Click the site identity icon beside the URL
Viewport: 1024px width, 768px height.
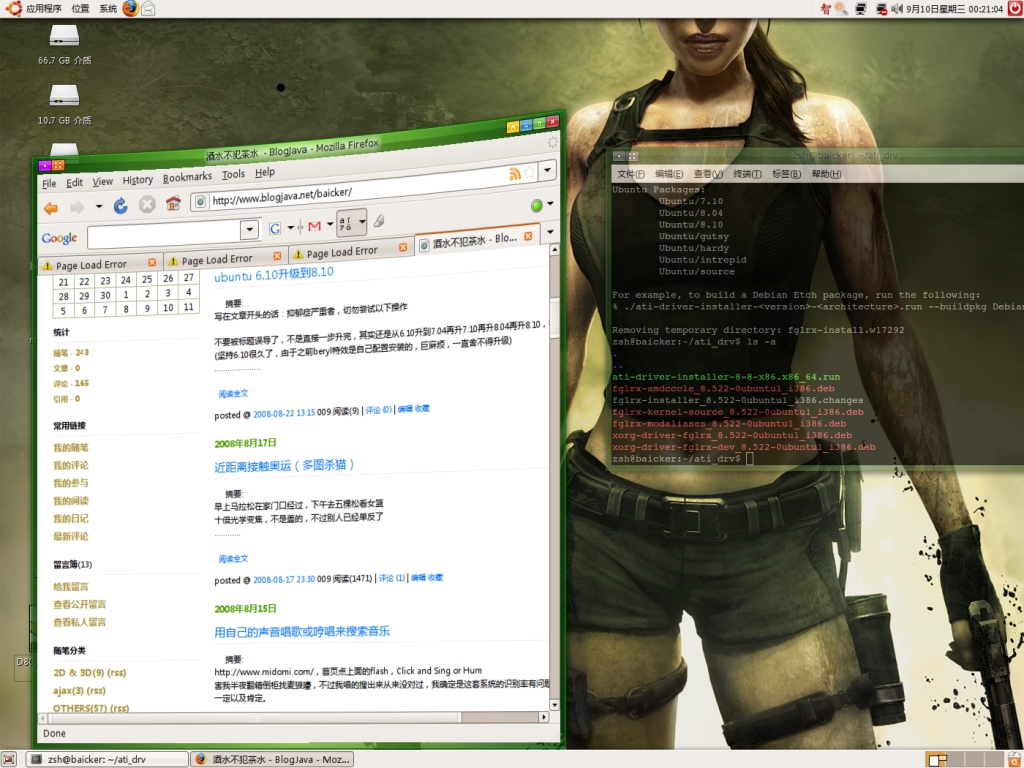pos(200,201)
